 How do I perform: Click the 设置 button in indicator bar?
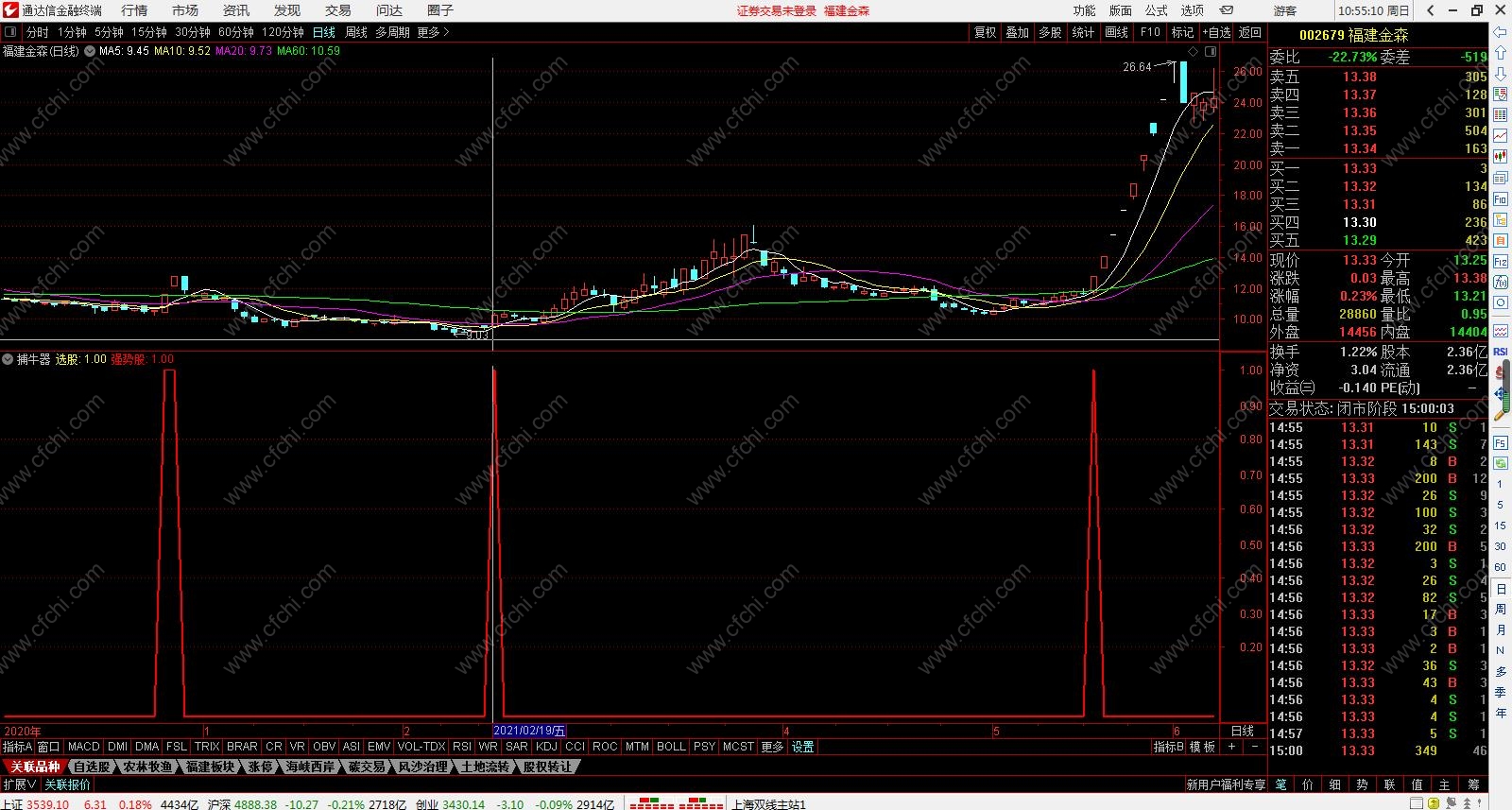803,747
